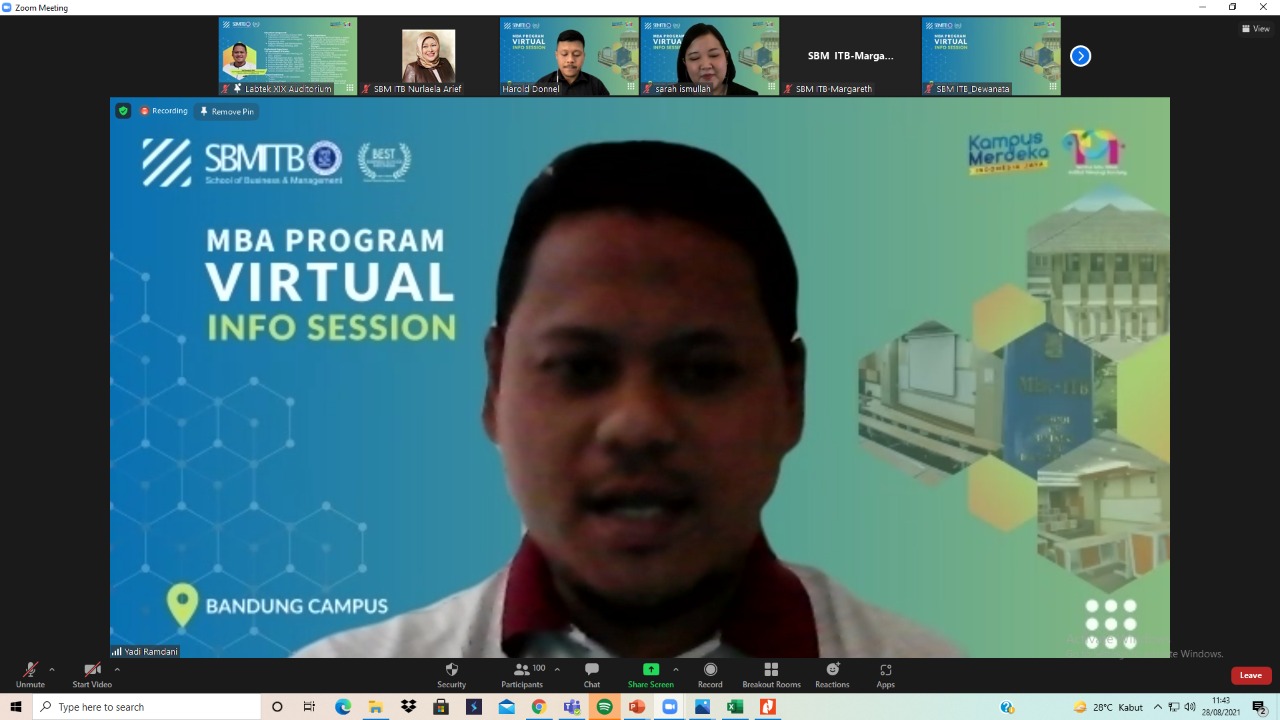Open the Apps panel
Viewport: 1280px width, 720px height.
[885, 675]
